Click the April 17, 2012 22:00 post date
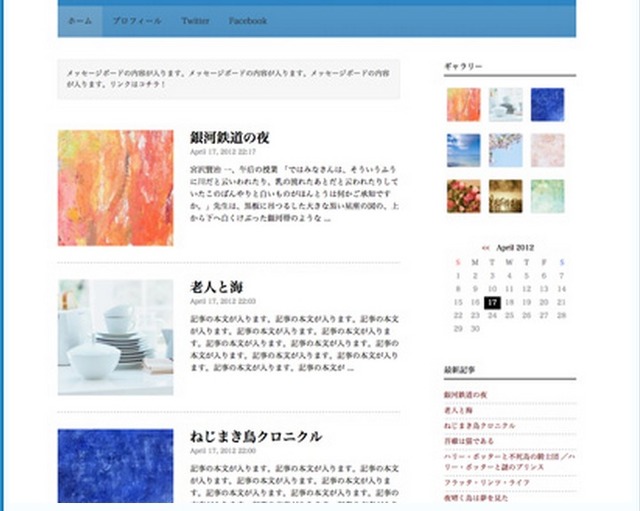The image size is (640, 511). click(223, 451)
